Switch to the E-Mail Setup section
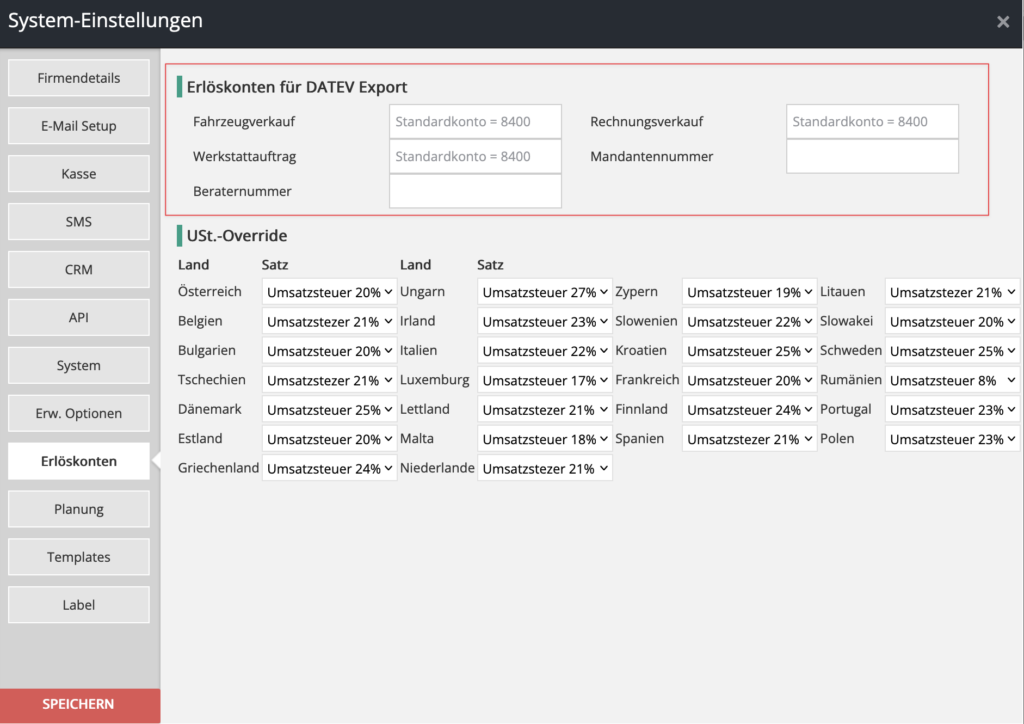The image size is (1024, 724). click(x=78, y=125)
